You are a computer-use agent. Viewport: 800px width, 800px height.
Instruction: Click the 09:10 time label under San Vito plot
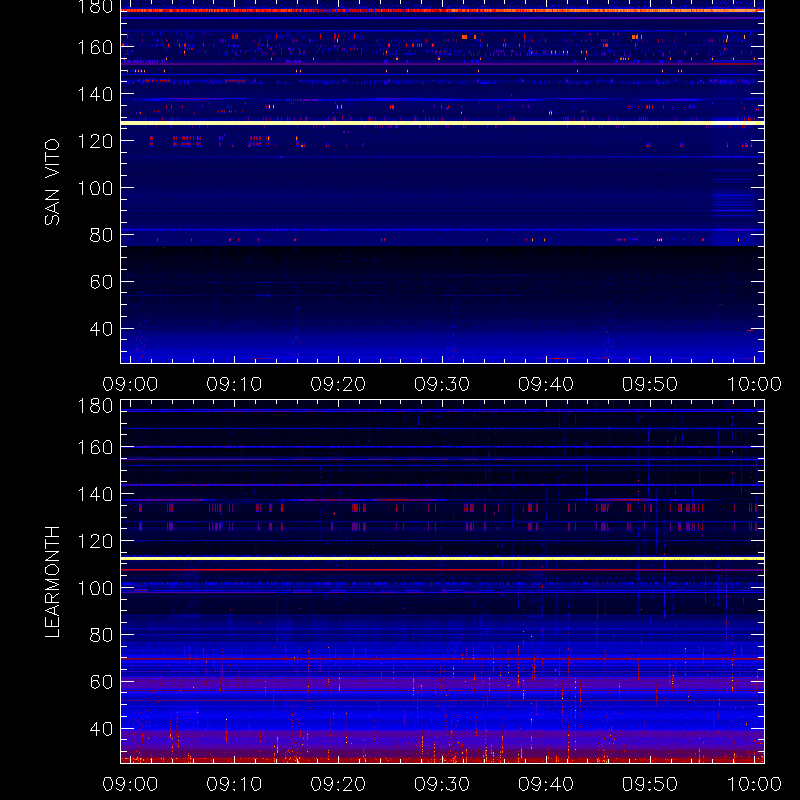[x=234, y=384]
